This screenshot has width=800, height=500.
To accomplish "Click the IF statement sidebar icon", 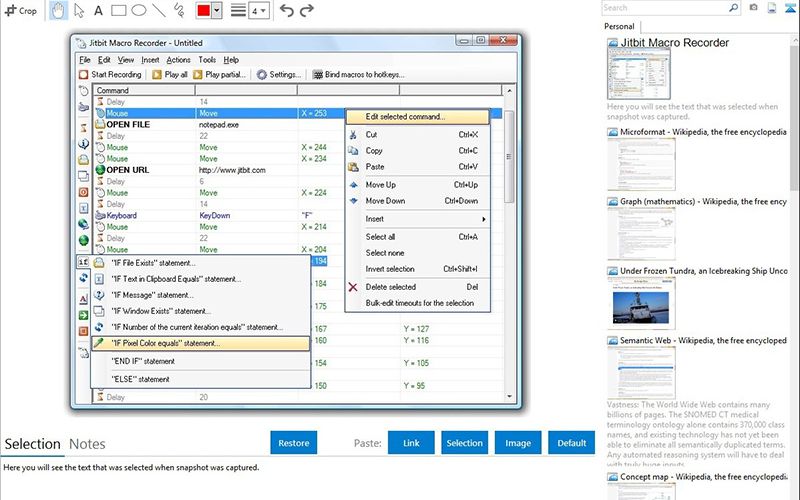I will (x=83, y=262).
